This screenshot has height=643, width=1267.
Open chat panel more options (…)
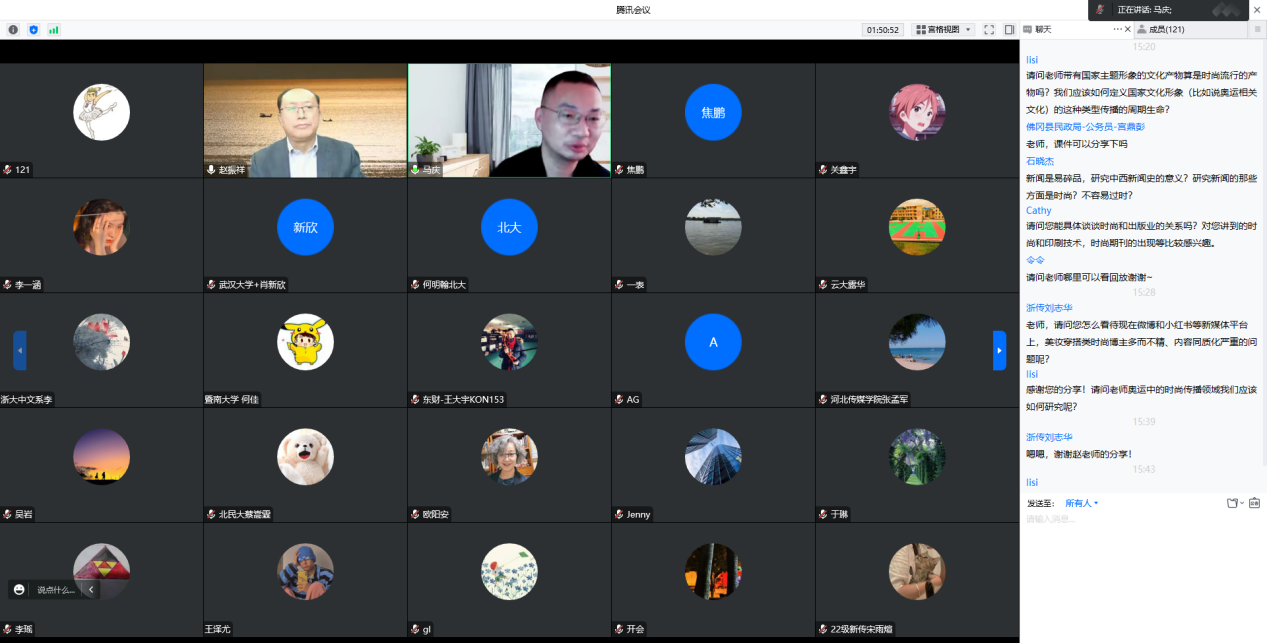coord(1117,30)
